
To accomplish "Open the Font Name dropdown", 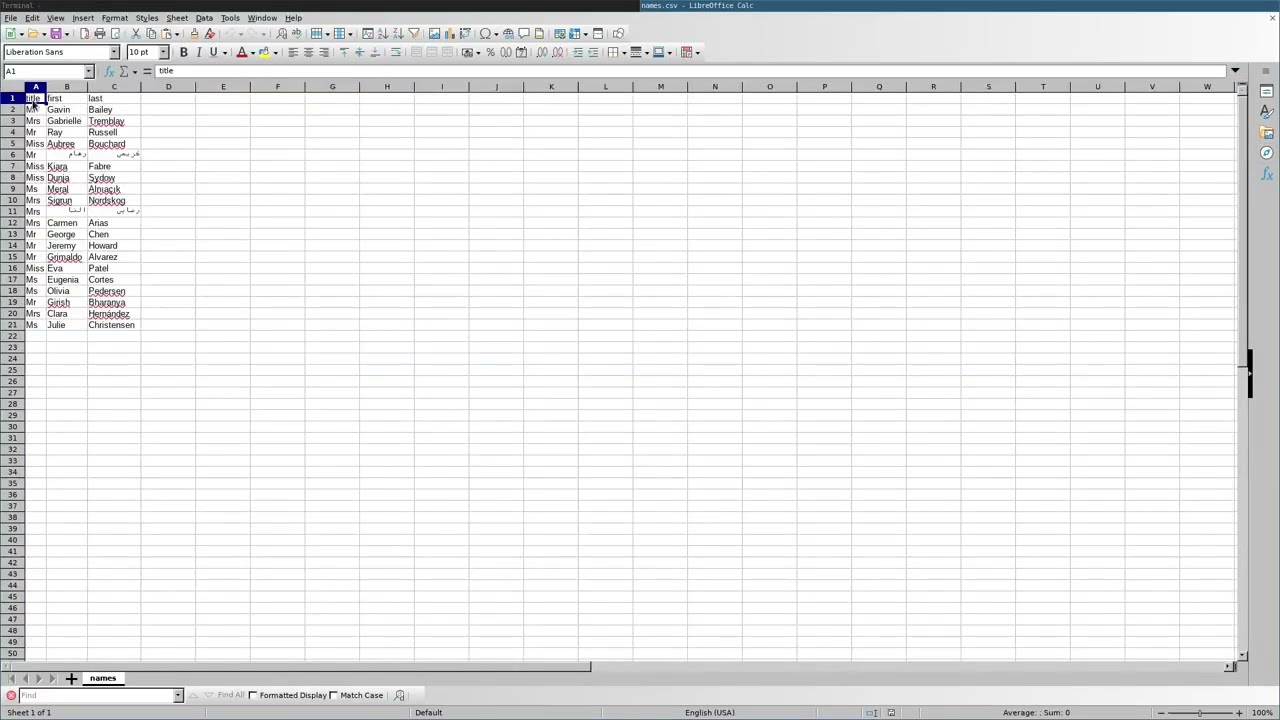I will click(114, 52).
